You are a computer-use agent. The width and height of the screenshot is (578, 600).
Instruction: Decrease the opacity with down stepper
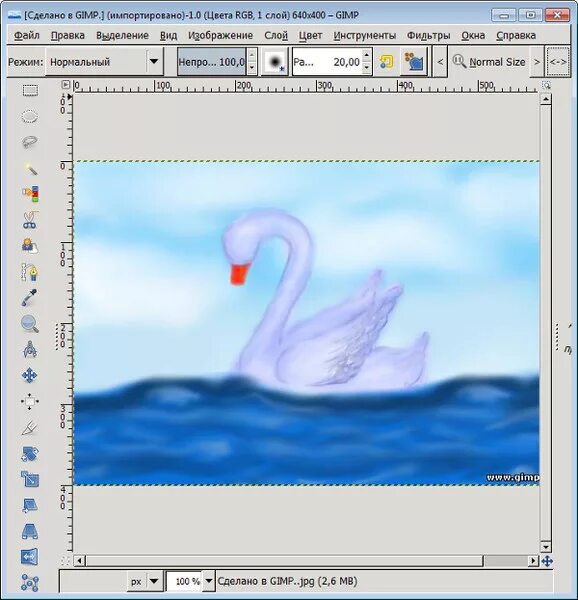pos(252,68)
